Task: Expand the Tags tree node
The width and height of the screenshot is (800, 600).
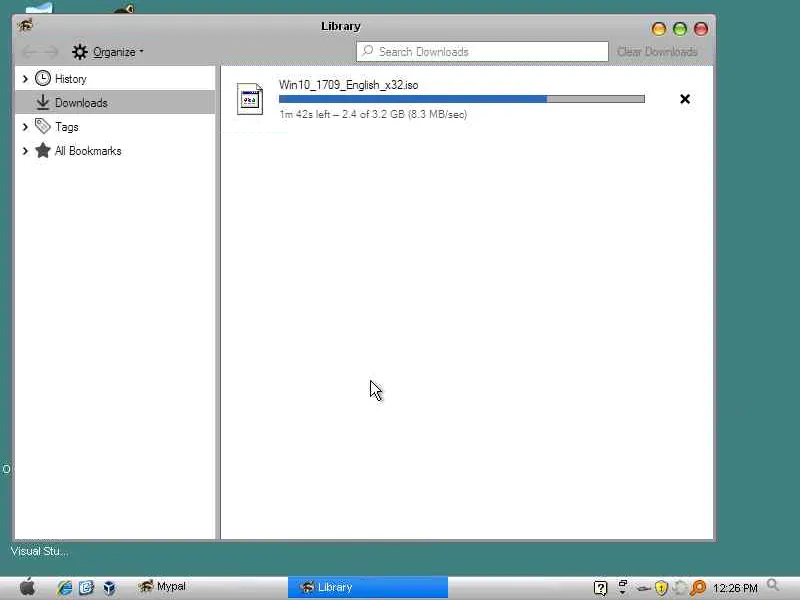Action: coord(25,127)
